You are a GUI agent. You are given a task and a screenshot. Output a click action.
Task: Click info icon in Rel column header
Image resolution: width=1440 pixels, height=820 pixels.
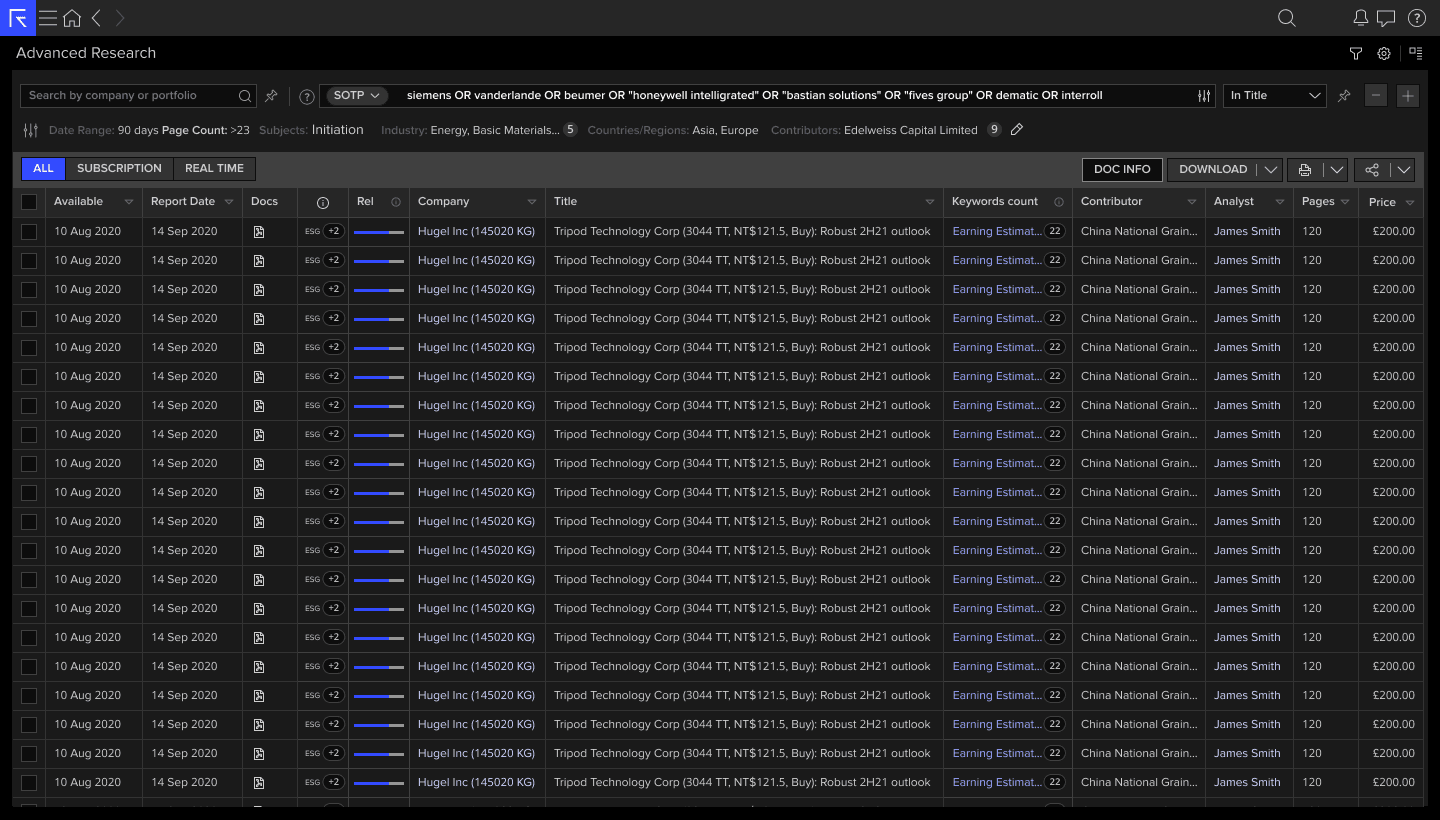(x=396, y=202)
